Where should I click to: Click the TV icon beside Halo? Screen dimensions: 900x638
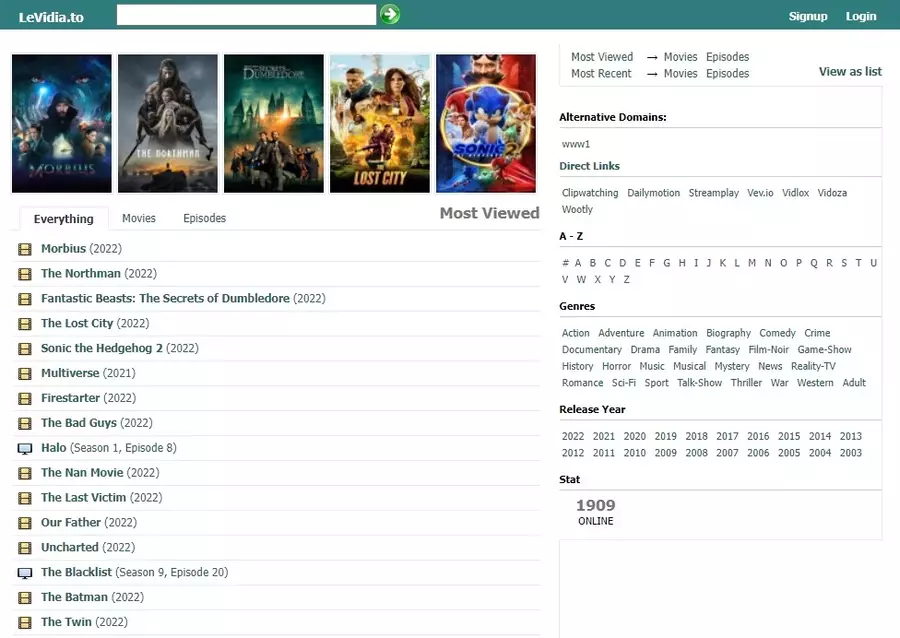(x=25, y=449)
